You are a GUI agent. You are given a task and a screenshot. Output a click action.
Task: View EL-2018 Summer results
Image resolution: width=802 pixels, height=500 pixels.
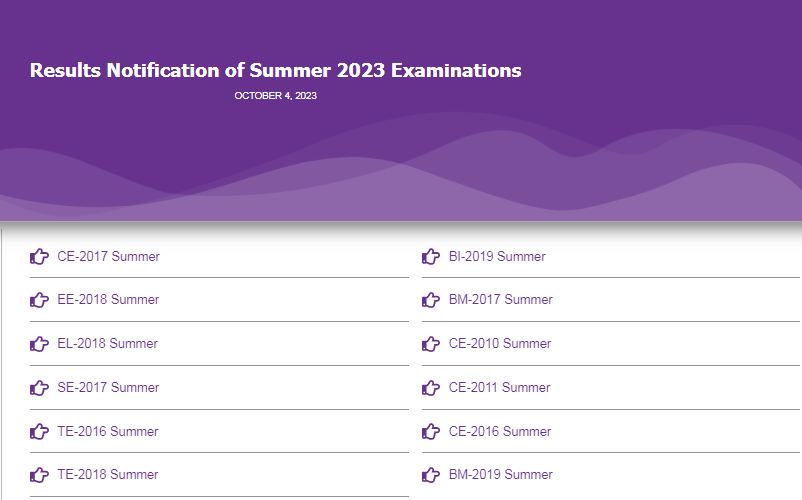tap(107, 344)
